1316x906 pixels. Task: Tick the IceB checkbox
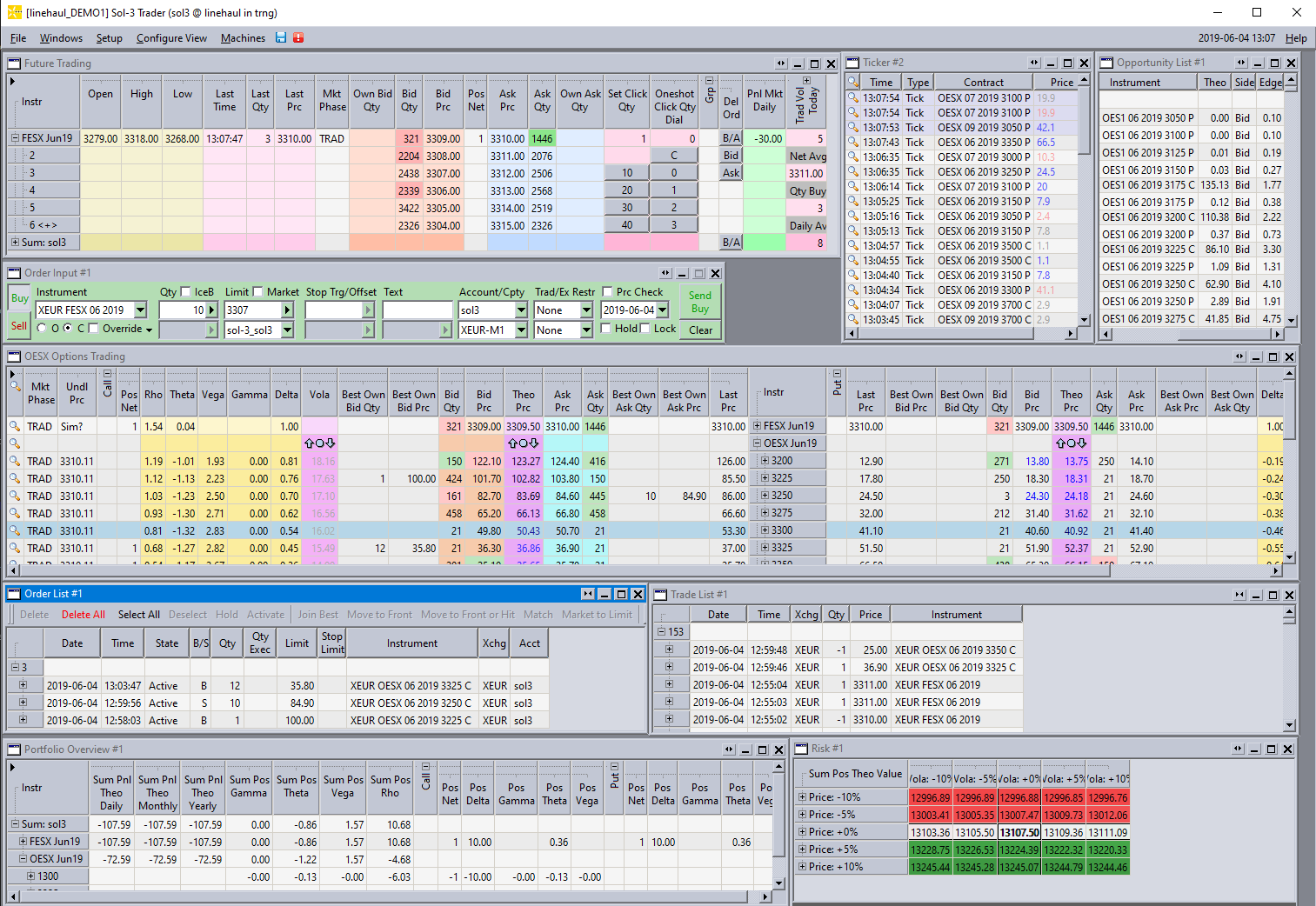coord(185,292)
